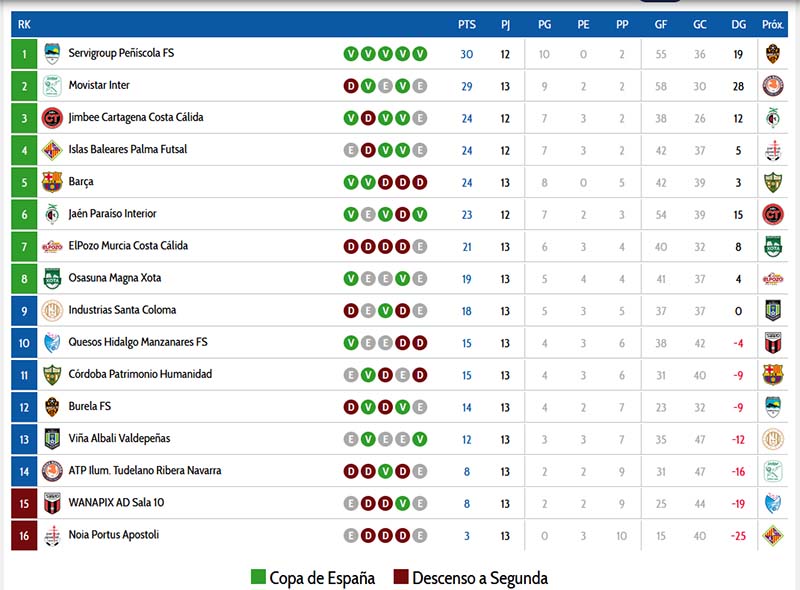Sort table by PP column header
800x590 pixels.
coord(622,24)
